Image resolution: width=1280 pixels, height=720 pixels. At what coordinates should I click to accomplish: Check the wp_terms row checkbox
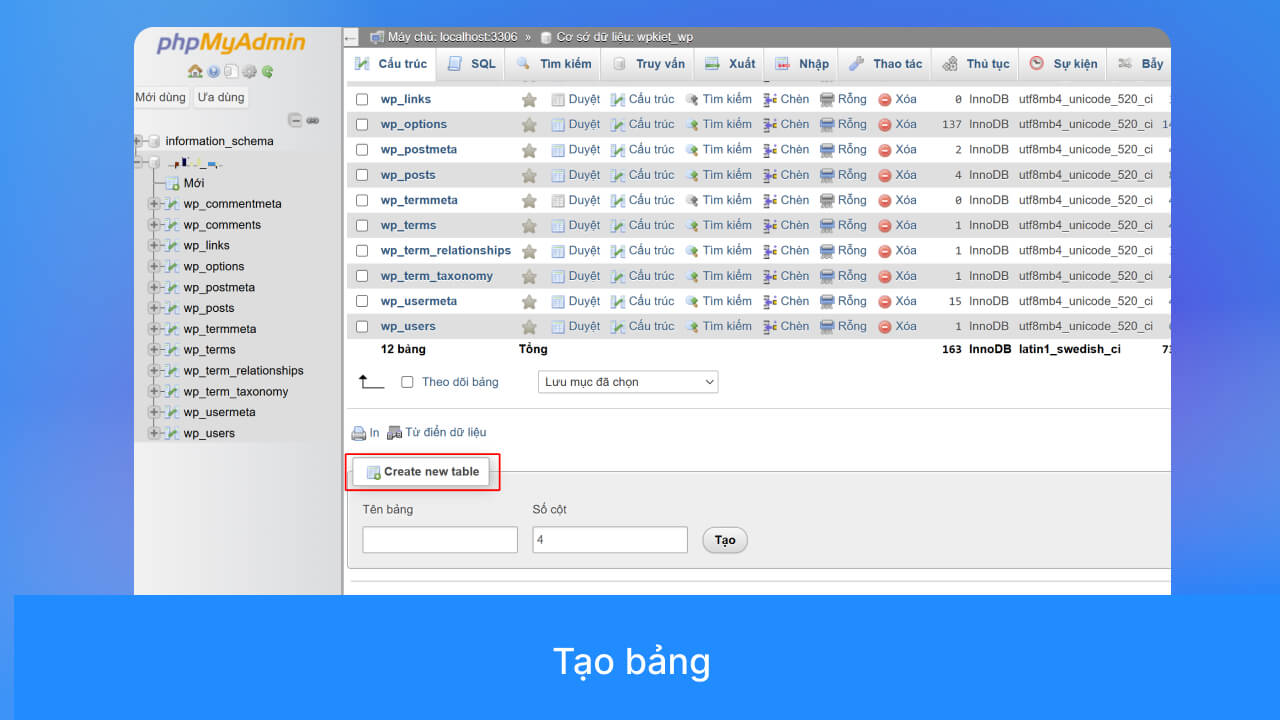[362, 225]
